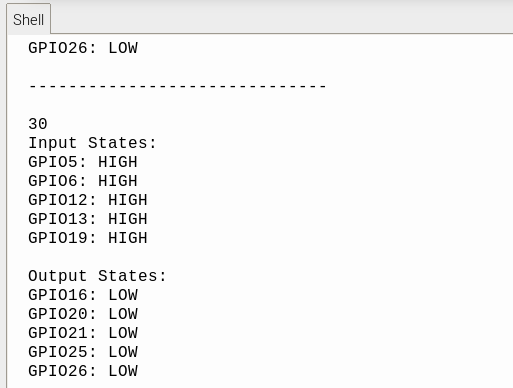513x388 pixels.
Task: Click the word HIGH after GPIO19
Action: [128, 238]
